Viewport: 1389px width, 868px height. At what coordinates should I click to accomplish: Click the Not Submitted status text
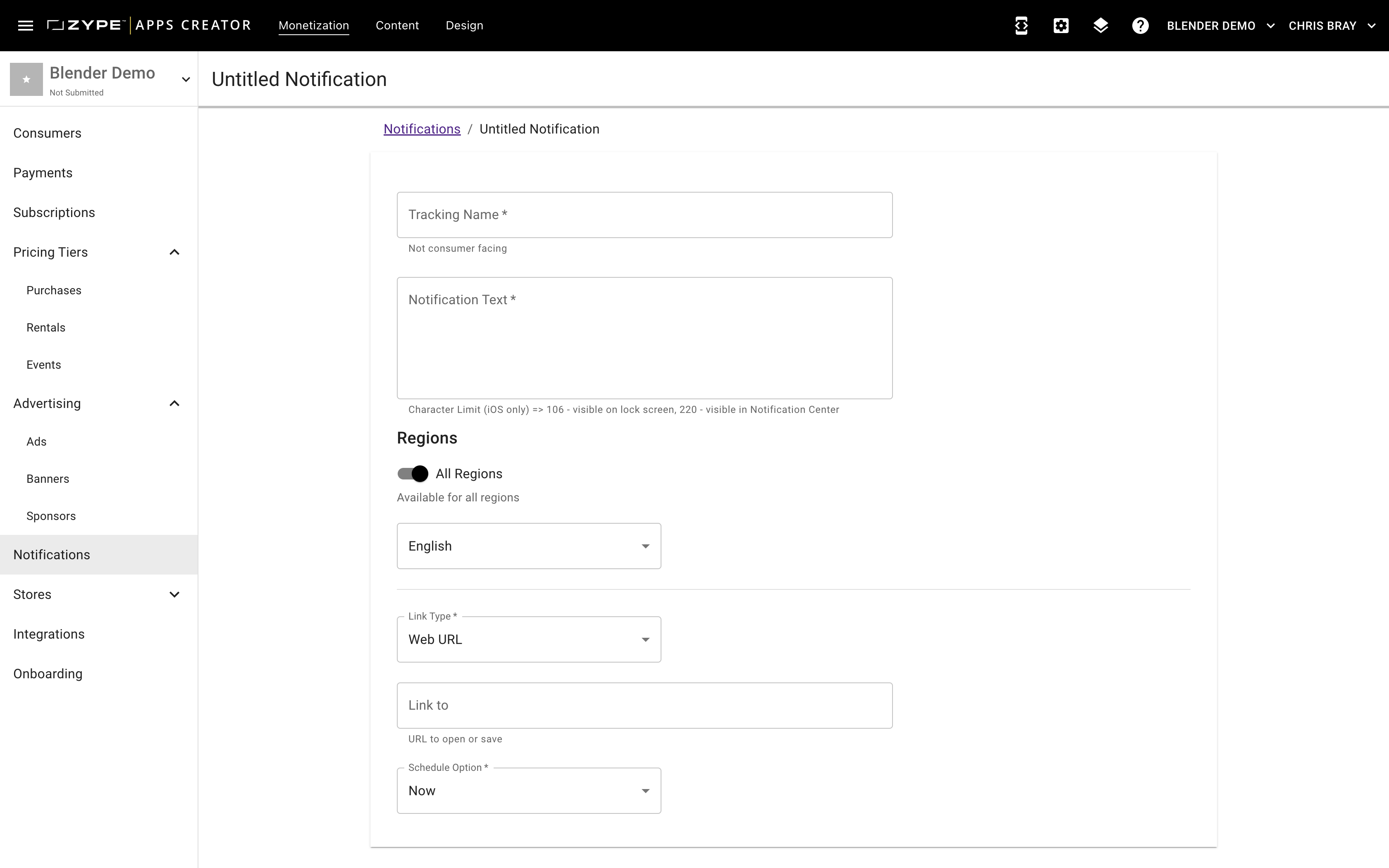click(76, 93)
